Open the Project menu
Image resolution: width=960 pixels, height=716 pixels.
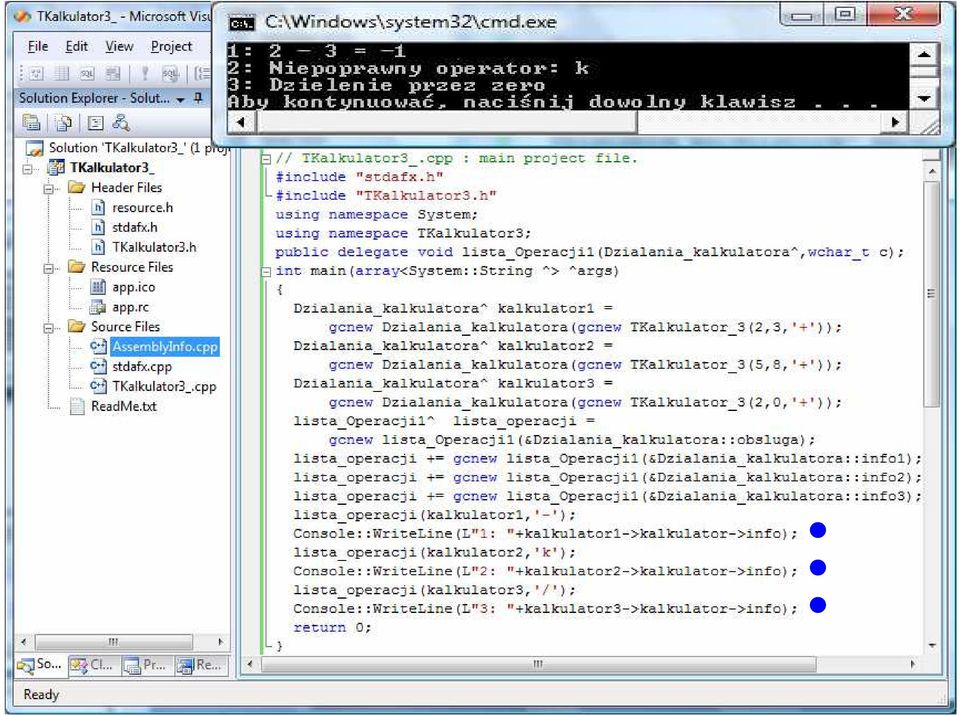[x=171, y=47]
